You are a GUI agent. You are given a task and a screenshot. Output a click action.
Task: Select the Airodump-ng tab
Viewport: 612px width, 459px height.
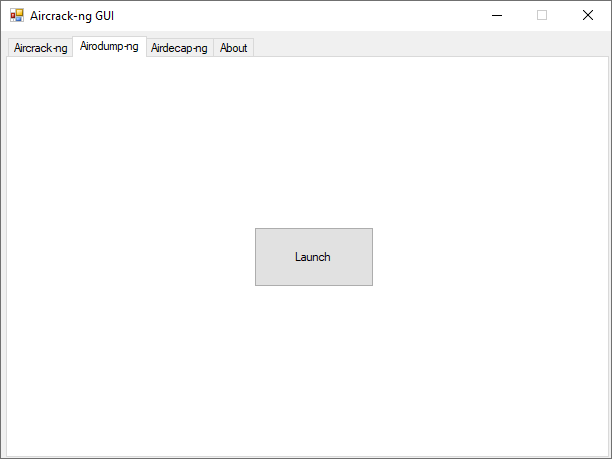pos(109,46)
